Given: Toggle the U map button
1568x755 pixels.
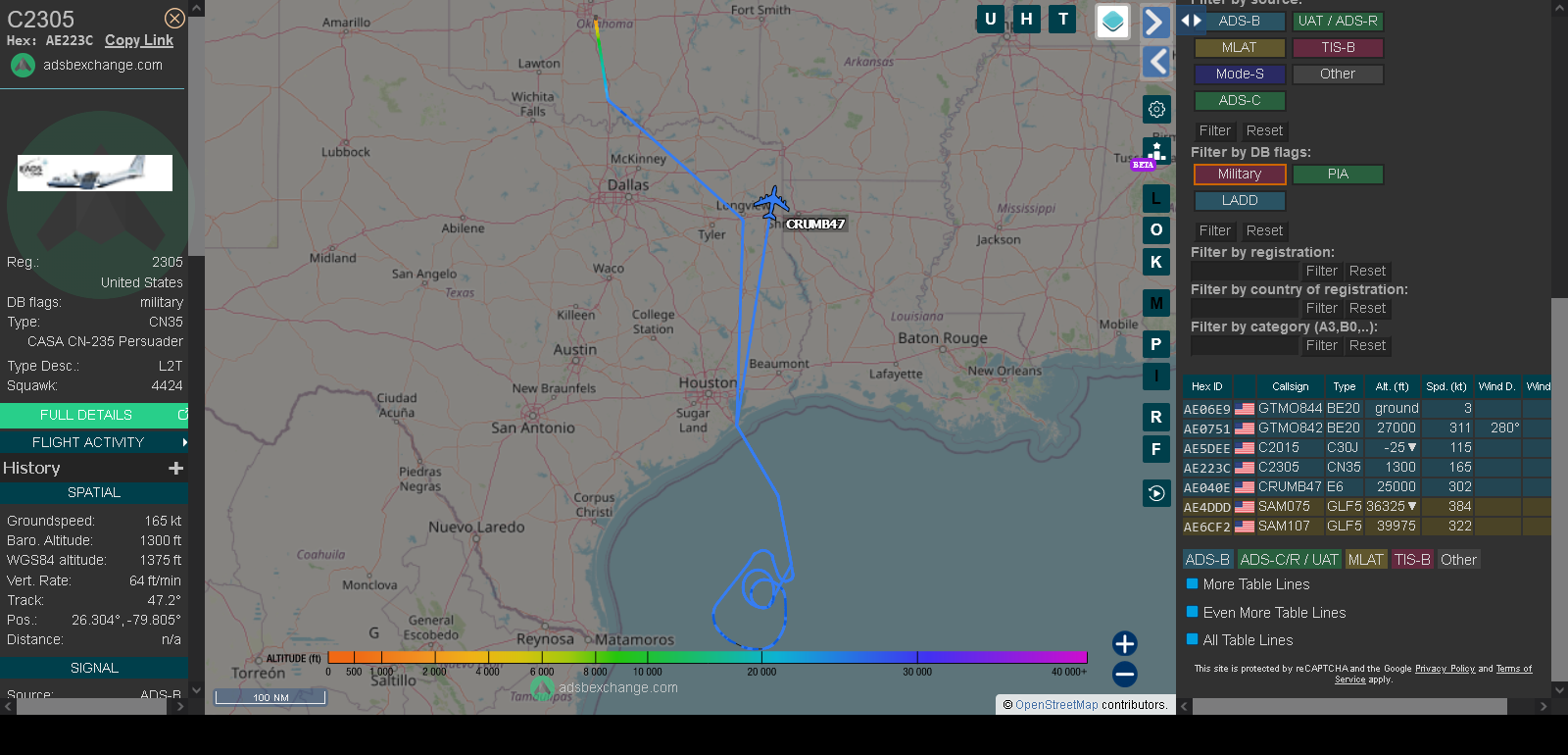Looking at the screenshot, I should pyautogui.click(x=991, y=19).
